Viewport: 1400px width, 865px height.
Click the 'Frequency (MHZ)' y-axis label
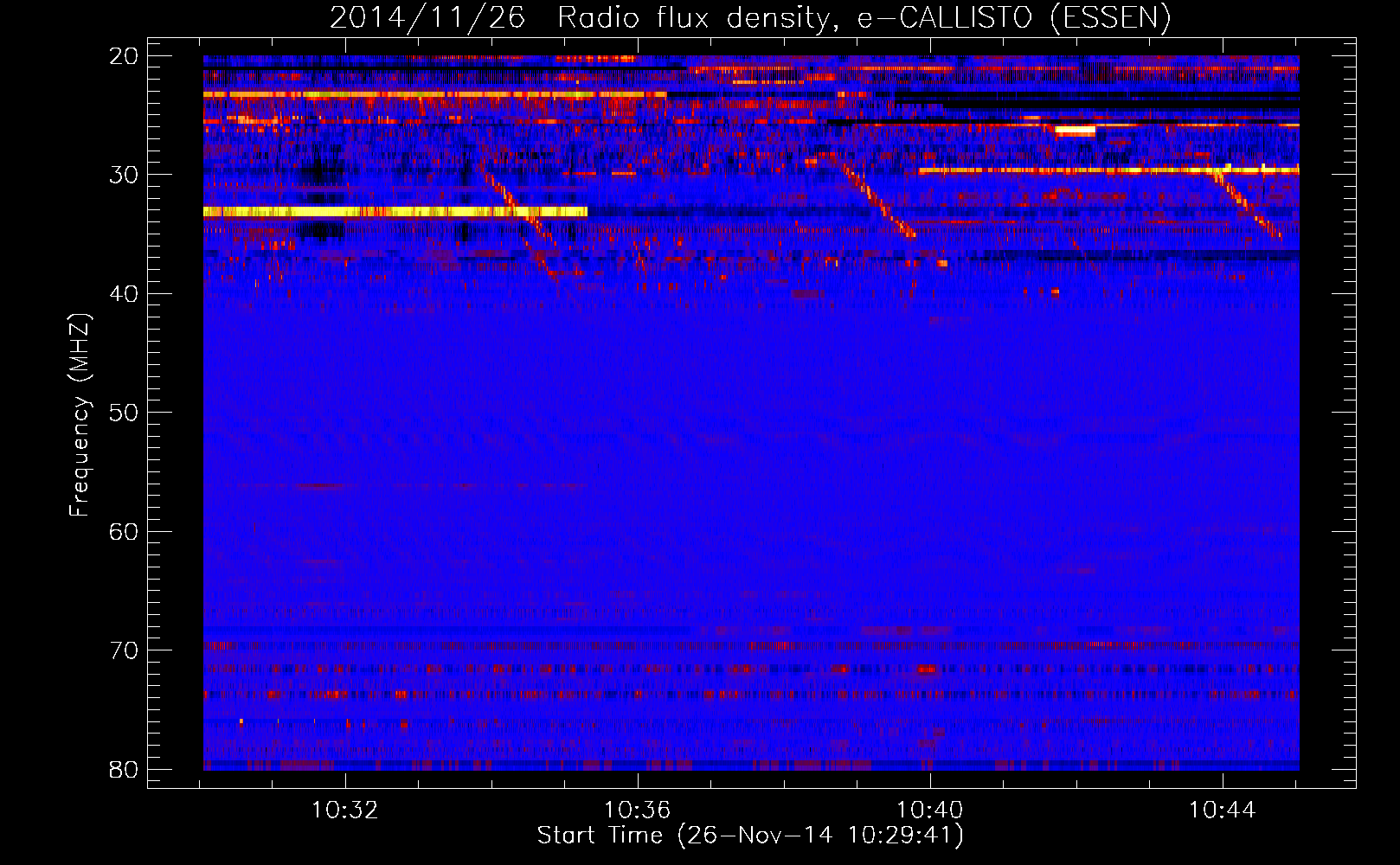[x=80, y=415]
